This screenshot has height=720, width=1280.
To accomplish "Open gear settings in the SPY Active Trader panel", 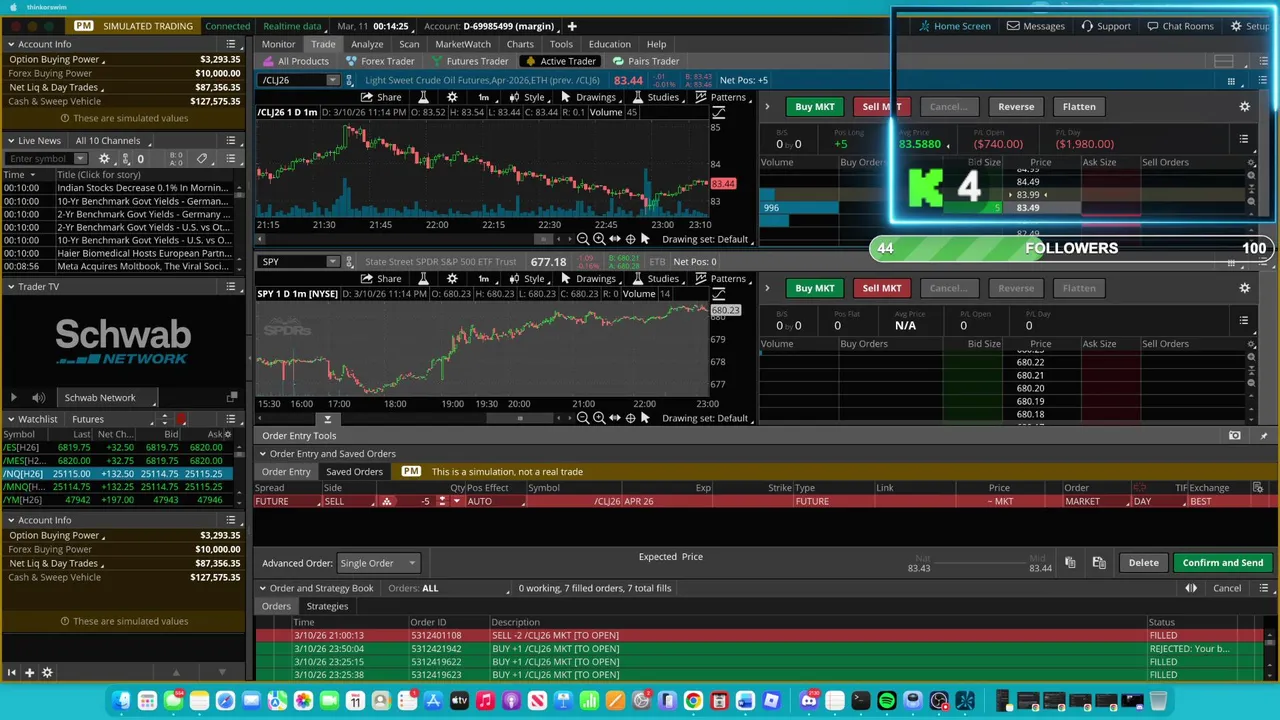I will click(x=1244, y=288).
